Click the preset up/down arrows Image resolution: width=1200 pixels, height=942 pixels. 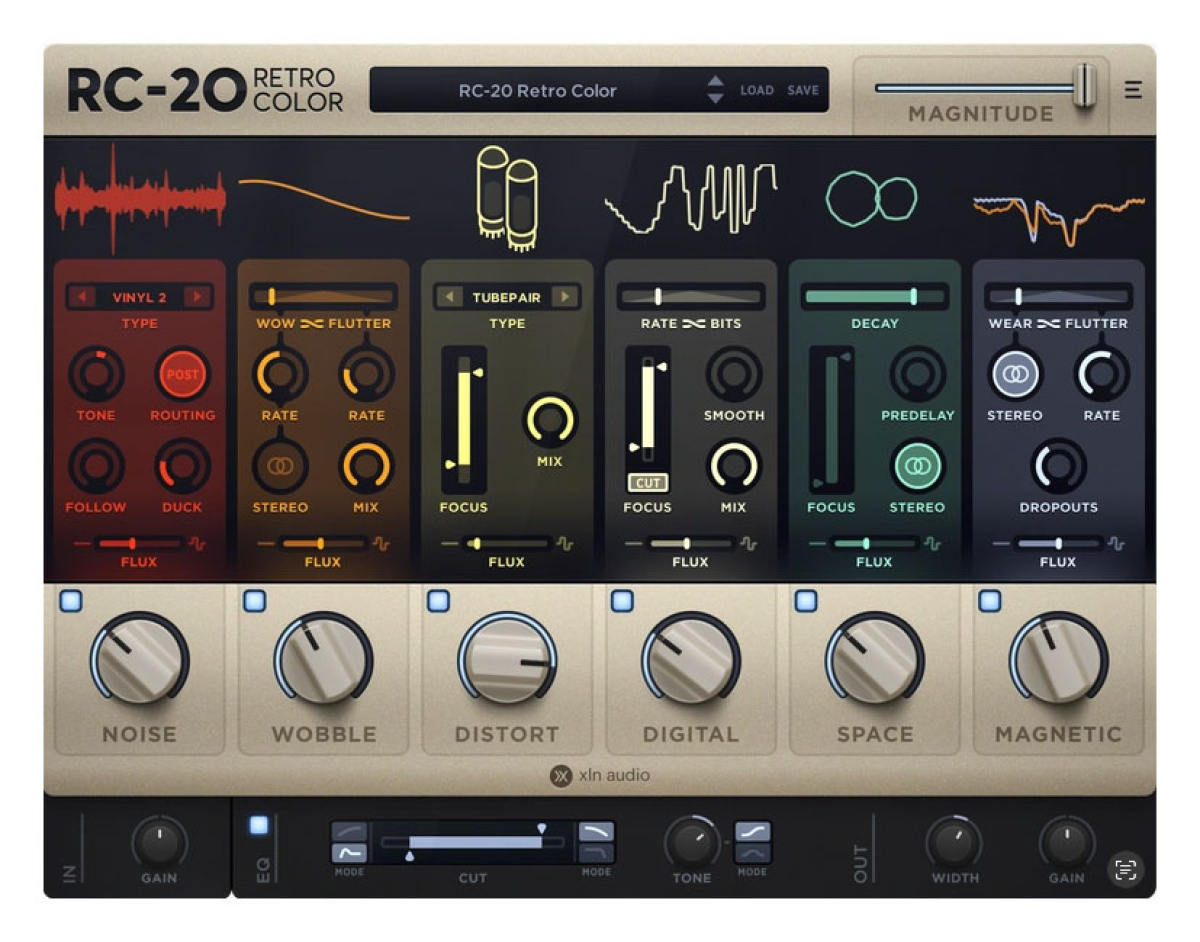(715, 90)
